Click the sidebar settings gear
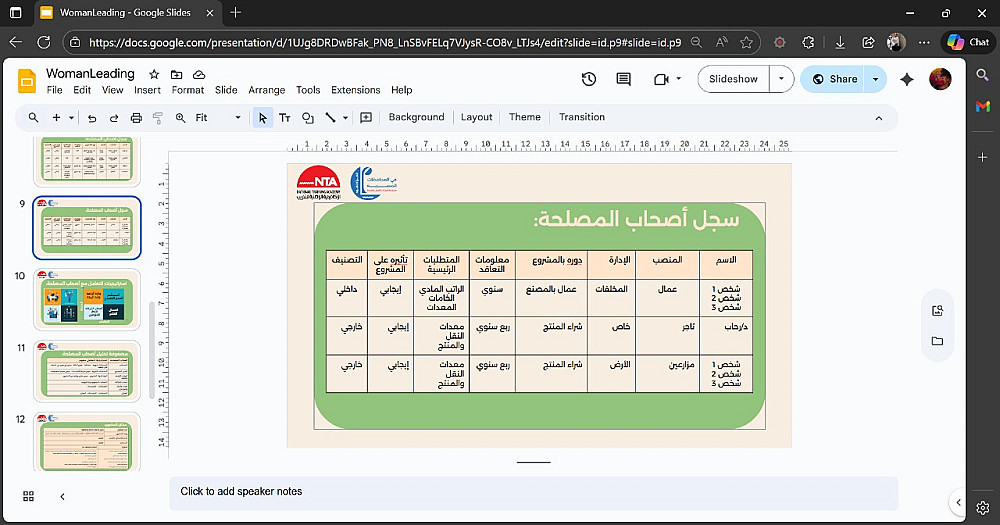This screenshot has width=1000, height=525. pyautogui.click(x=982, y=508)
